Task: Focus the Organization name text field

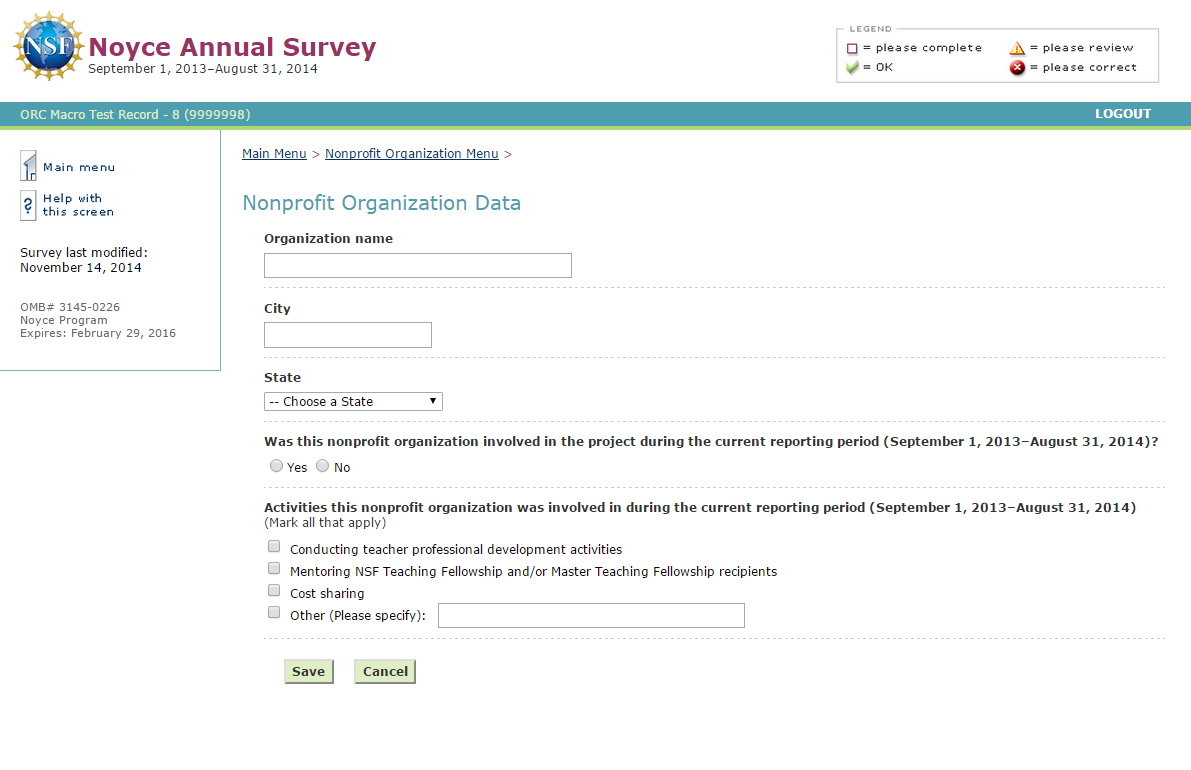Action: 417,265
